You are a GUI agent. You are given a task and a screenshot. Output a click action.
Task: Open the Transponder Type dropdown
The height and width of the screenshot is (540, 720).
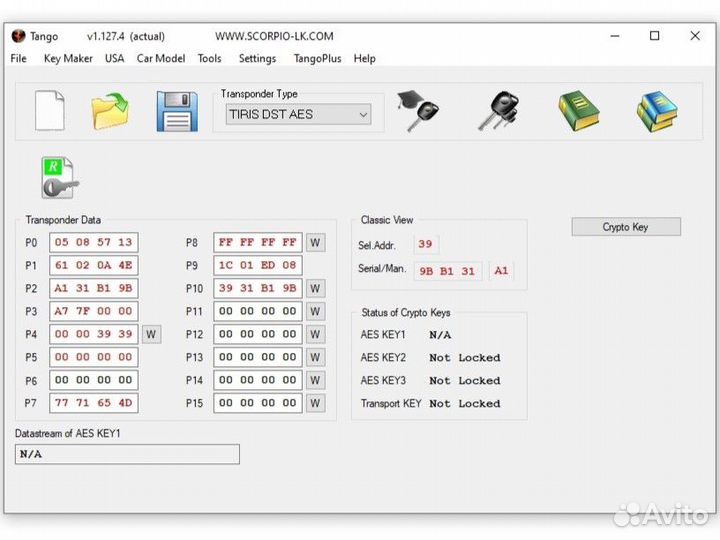click(x=298, y=115)
